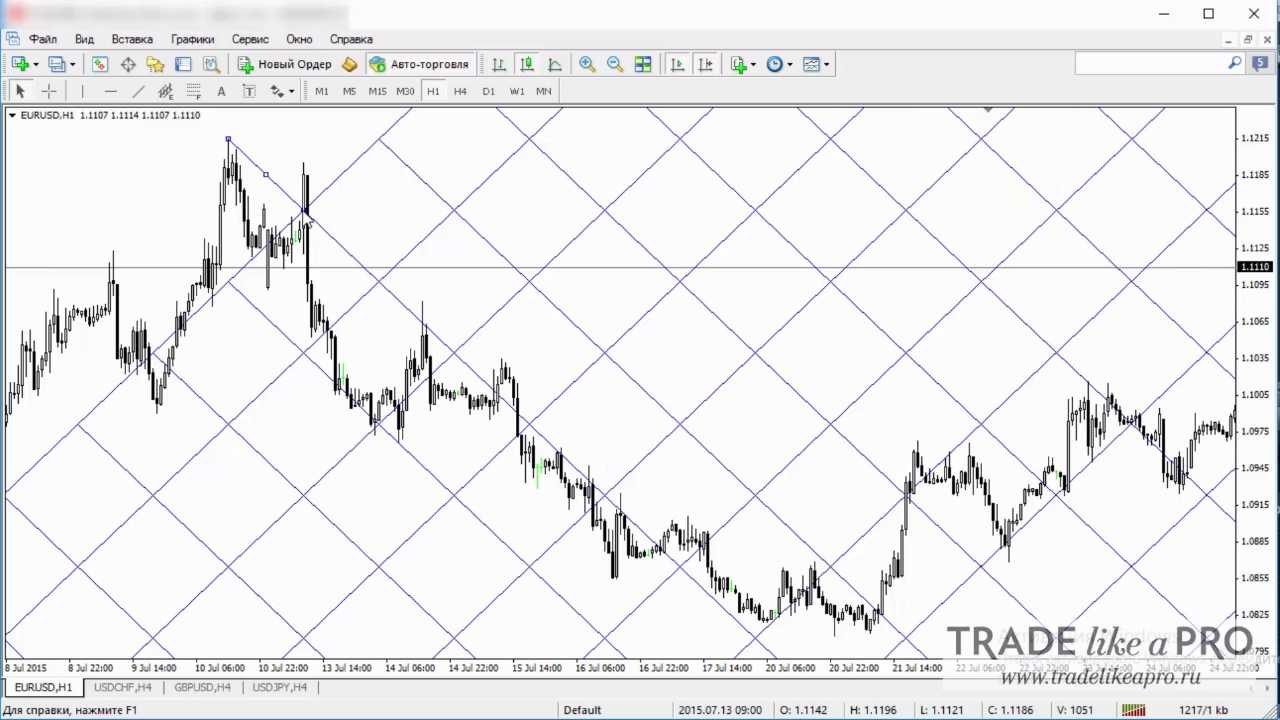
Task: Open the Сервис menu
Action: pos(250,39)
